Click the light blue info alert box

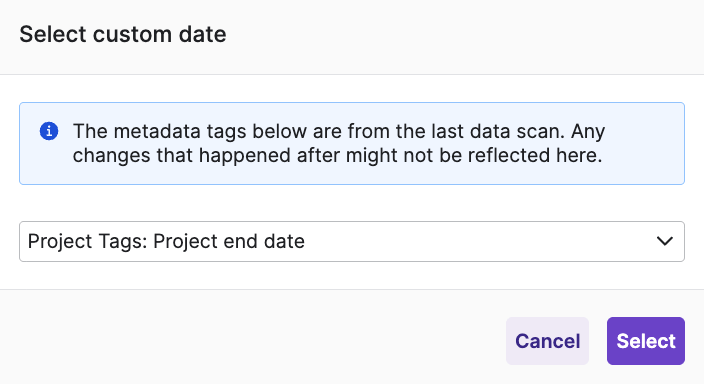click(352, 143)
